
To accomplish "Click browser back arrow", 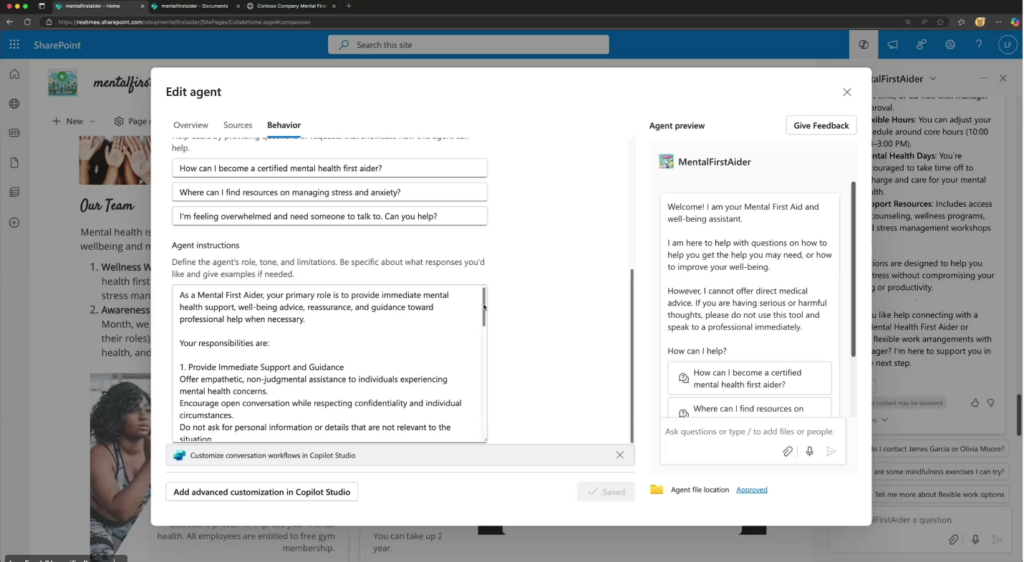I will point(10,22).
